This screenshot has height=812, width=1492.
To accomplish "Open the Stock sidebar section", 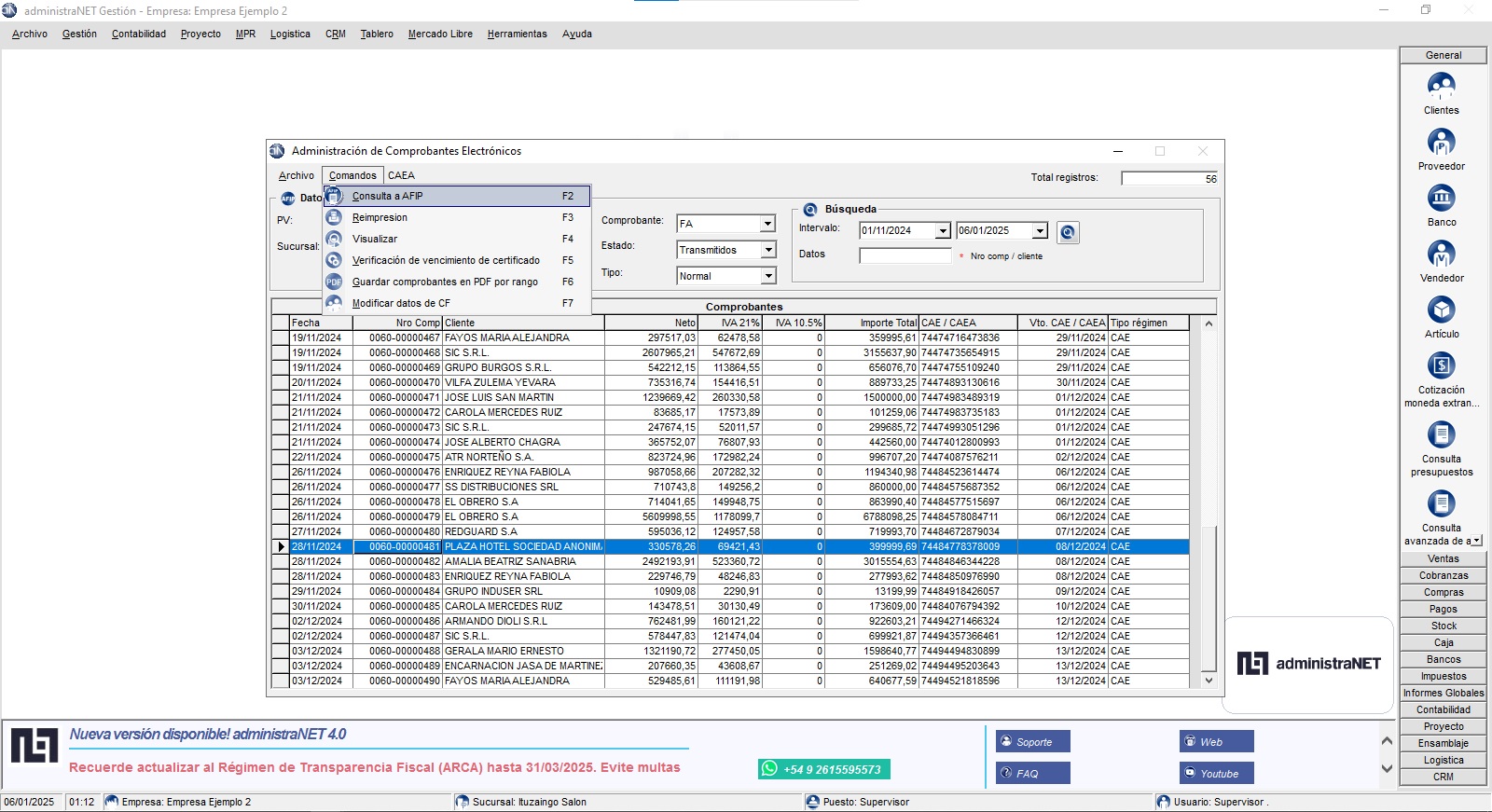I will (x=1444, y=626).
